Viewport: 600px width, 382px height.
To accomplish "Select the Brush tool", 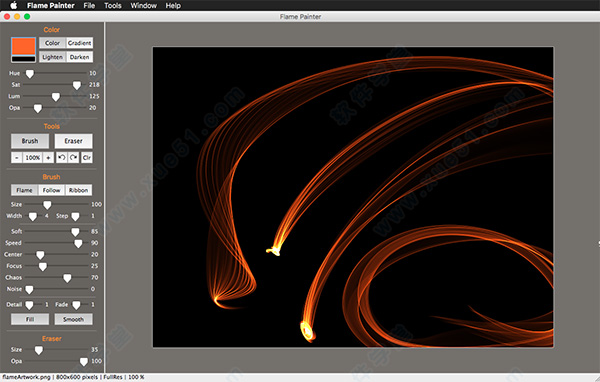I will 30,141.
